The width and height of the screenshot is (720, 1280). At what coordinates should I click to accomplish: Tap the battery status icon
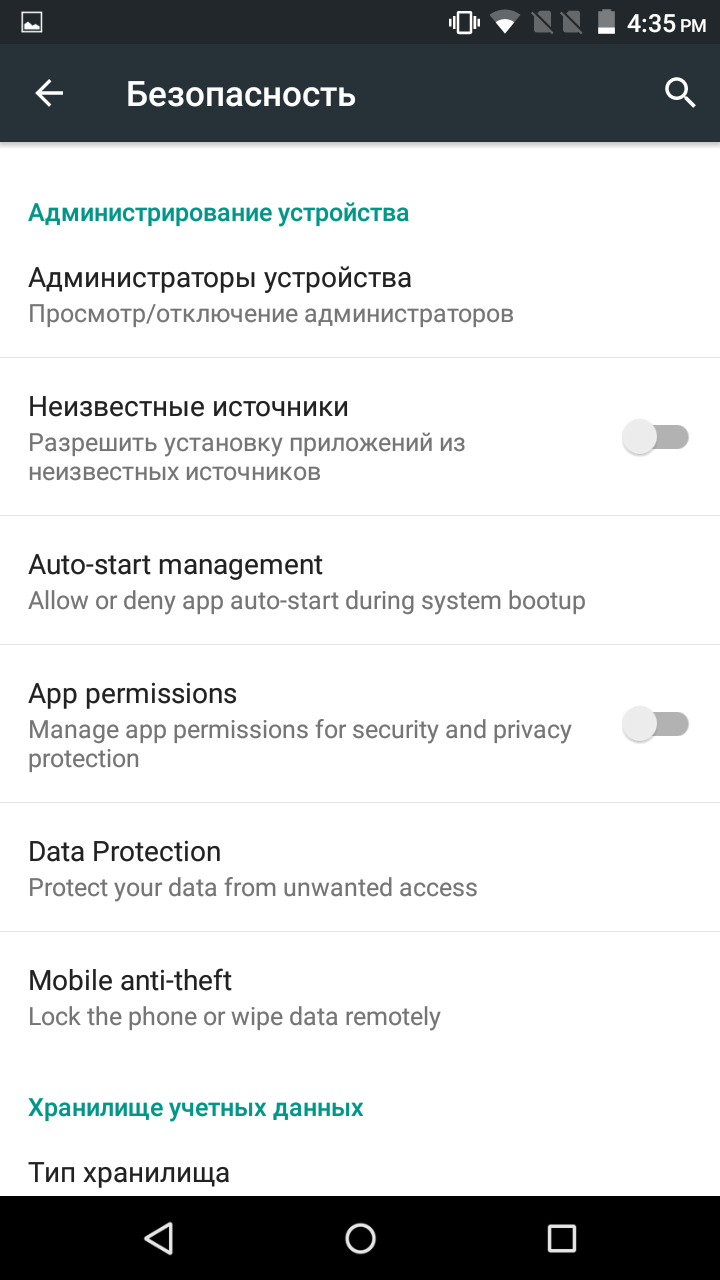(x=605, y=22)
